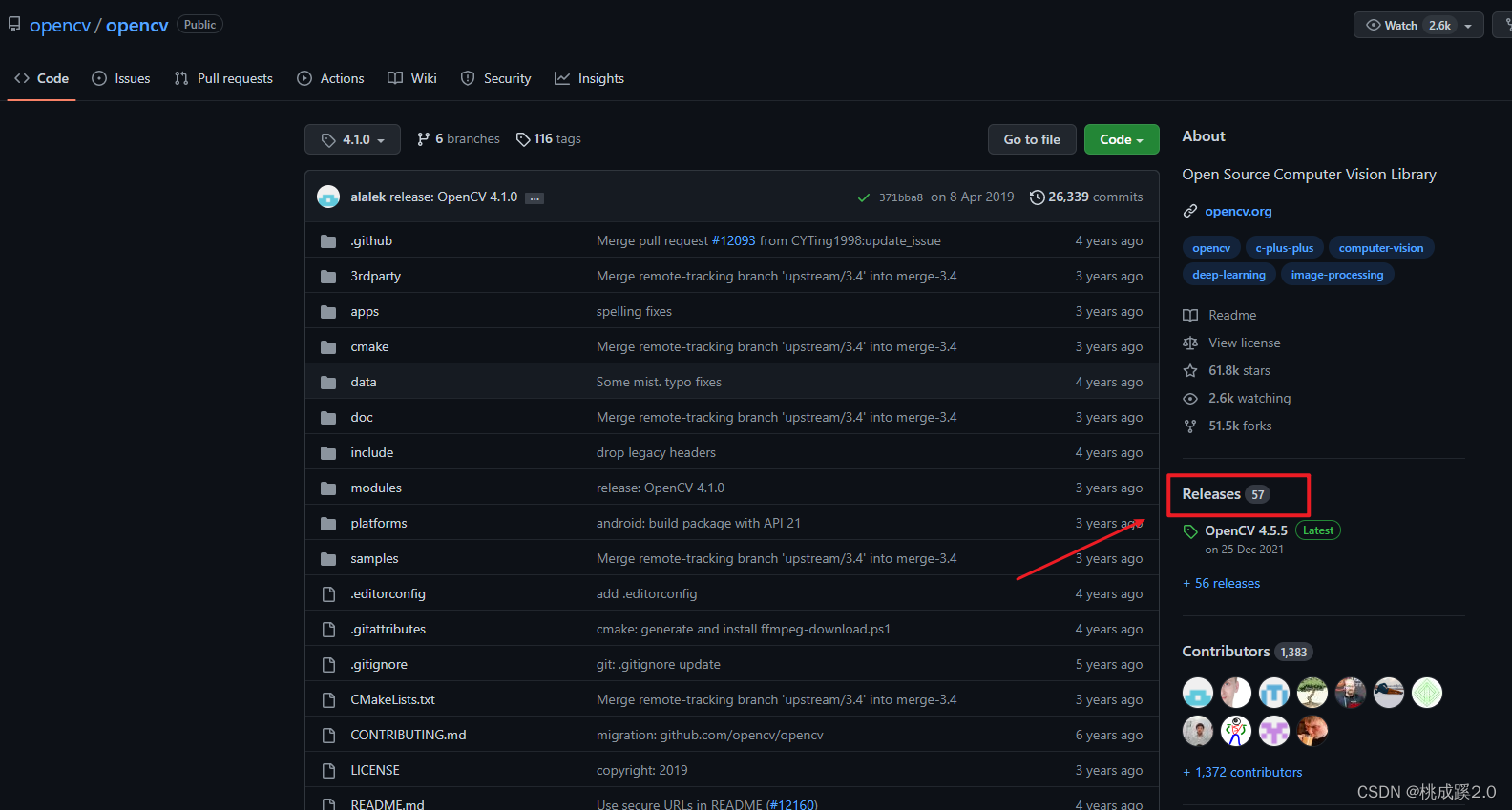
Task: Open the Readme link in About
Action: (1232, 315)
